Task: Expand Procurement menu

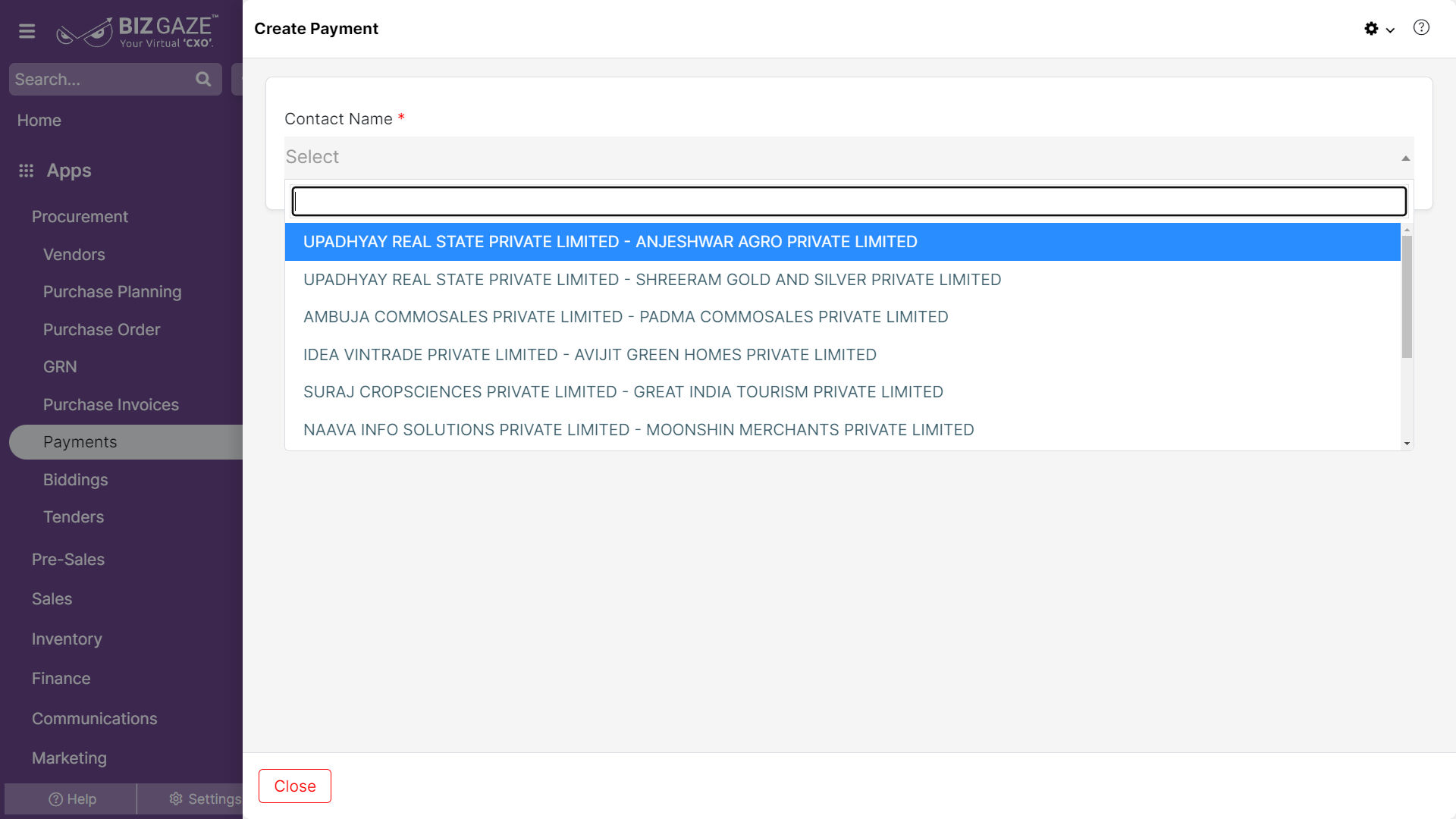Action: pyautogui.click(x=80, y=217)
